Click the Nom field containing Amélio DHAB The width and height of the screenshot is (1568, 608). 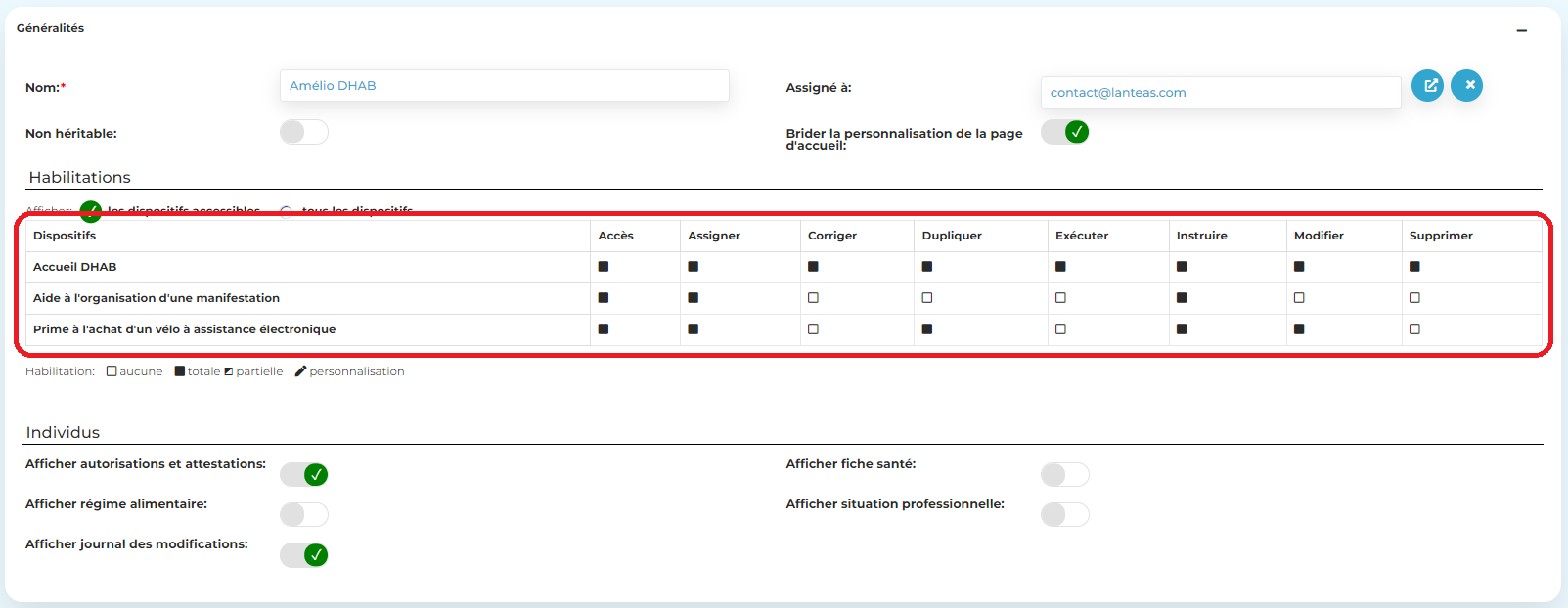(x=504, y=86)
